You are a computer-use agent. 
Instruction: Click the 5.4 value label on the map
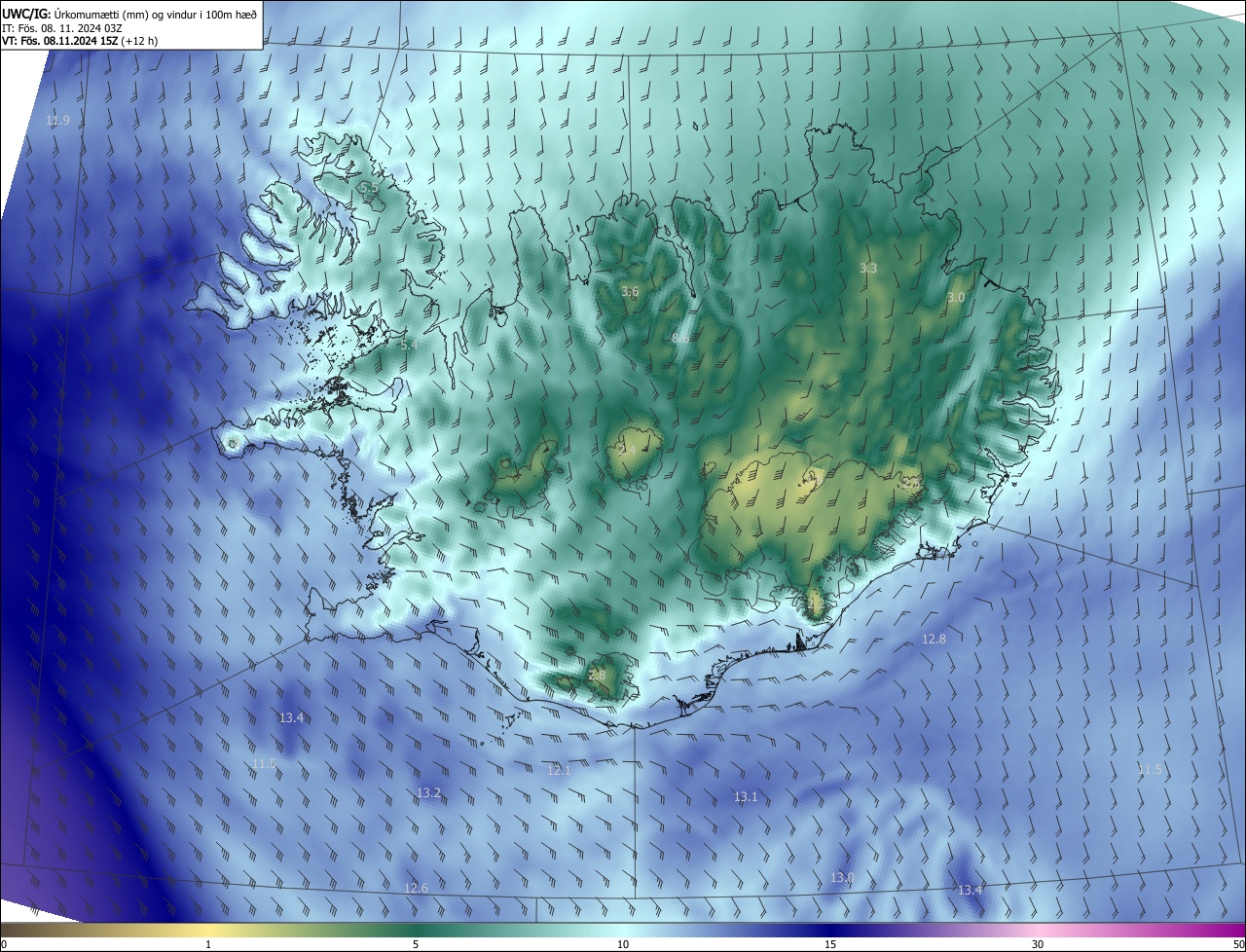click(409, 345)
